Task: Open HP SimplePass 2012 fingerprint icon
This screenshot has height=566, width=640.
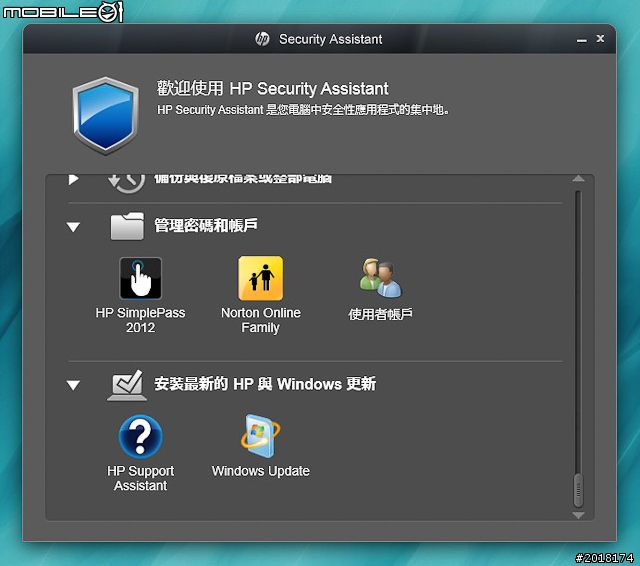Action: point(140,278)
